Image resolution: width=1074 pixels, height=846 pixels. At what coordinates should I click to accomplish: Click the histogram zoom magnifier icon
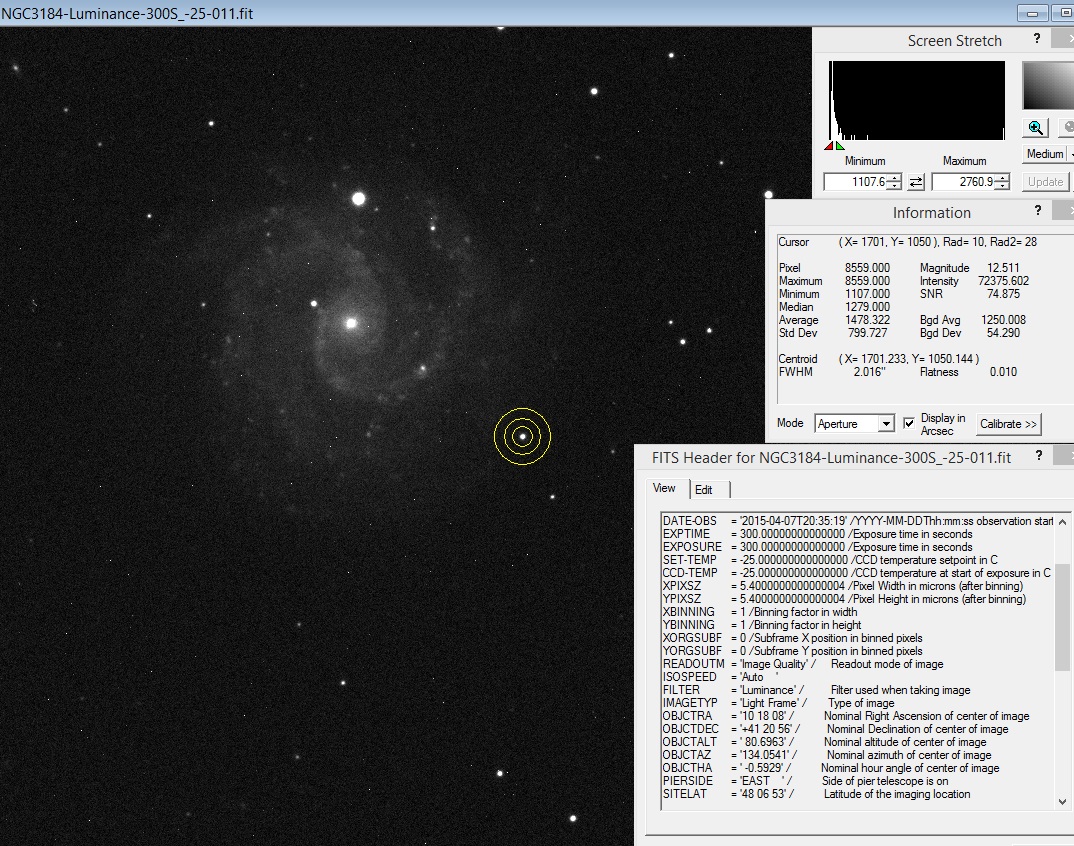pyautogui.click(x=1035, y=127)
